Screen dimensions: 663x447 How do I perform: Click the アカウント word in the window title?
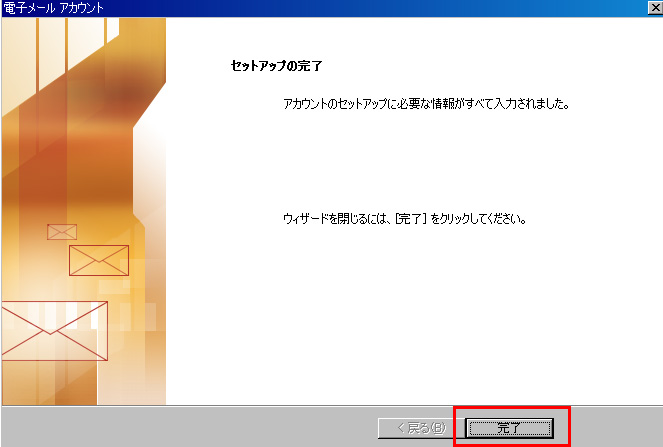point(82,8)
